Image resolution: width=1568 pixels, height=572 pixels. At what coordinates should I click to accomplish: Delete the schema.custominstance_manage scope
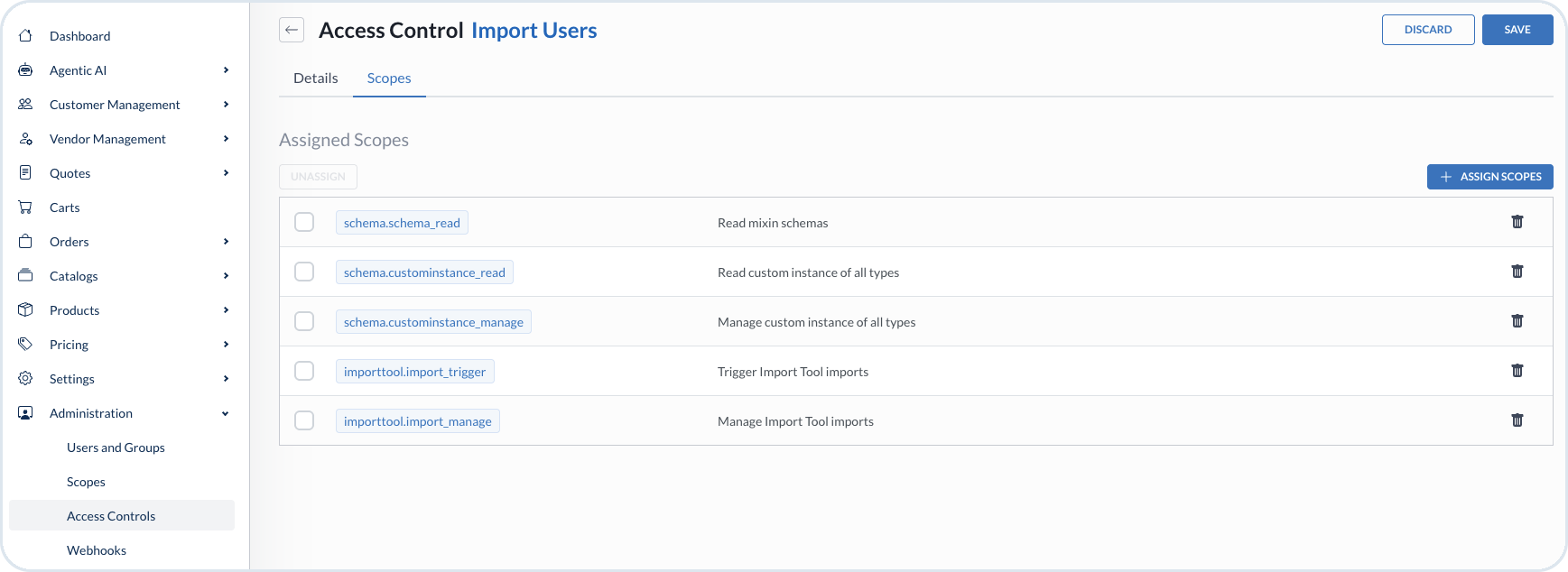click(1517, 321)
